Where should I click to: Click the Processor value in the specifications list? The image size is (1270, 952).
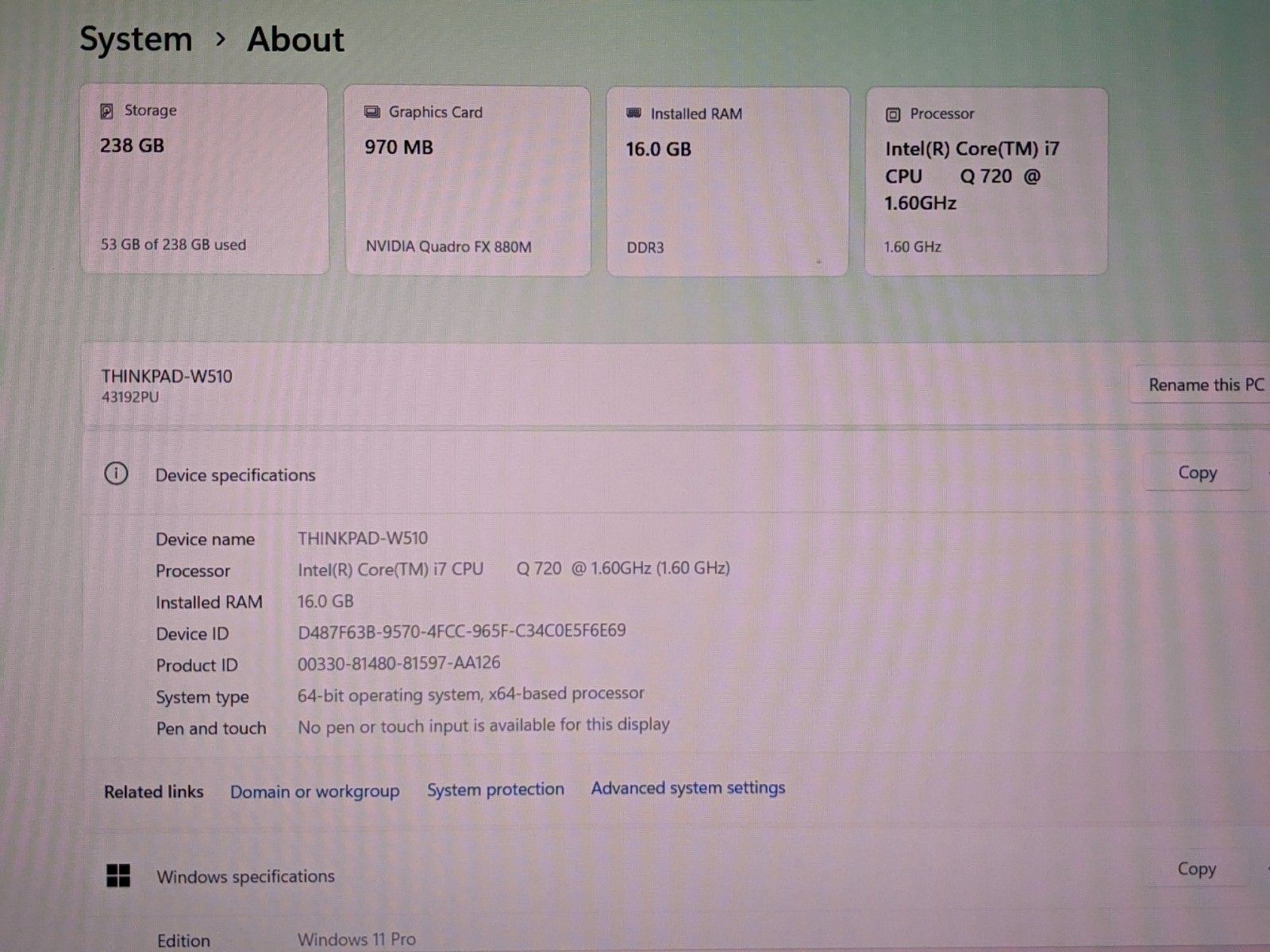(514, 569)
